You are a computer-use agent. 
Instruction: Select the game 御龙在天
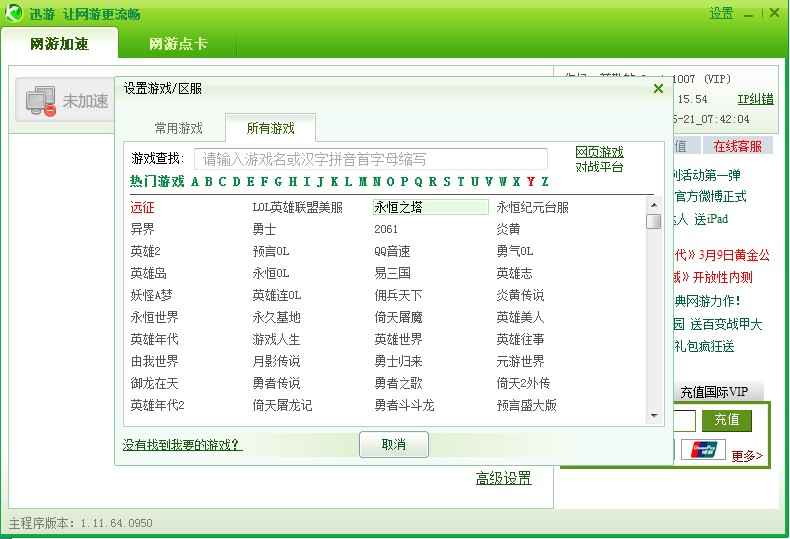click(x=154, y=383)
